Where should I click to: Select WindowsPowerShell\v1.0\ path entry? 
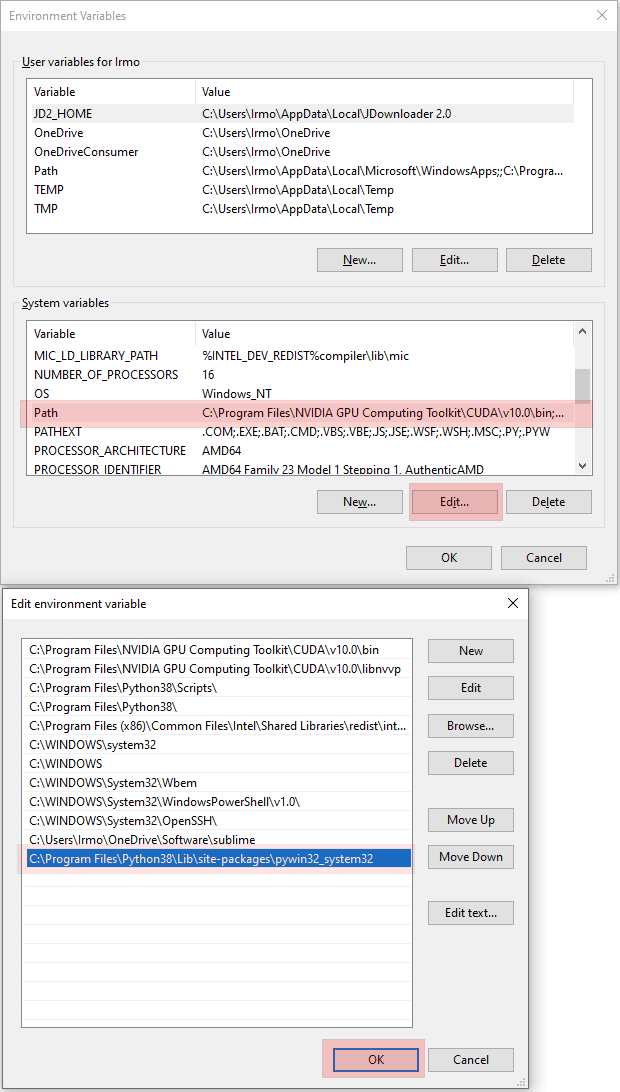click(217, 802)
